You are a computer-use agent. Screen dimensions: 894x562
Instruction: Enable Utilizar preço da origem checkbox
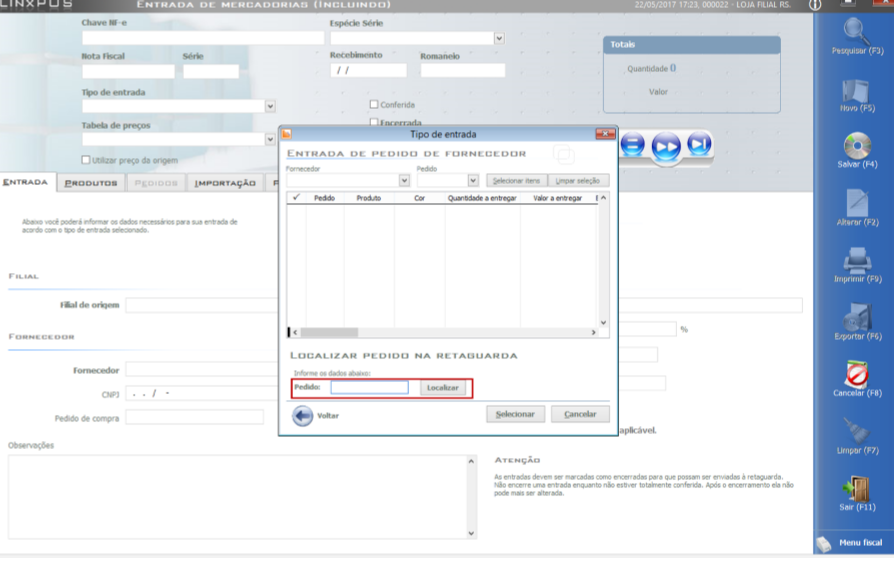click(86, 160)
